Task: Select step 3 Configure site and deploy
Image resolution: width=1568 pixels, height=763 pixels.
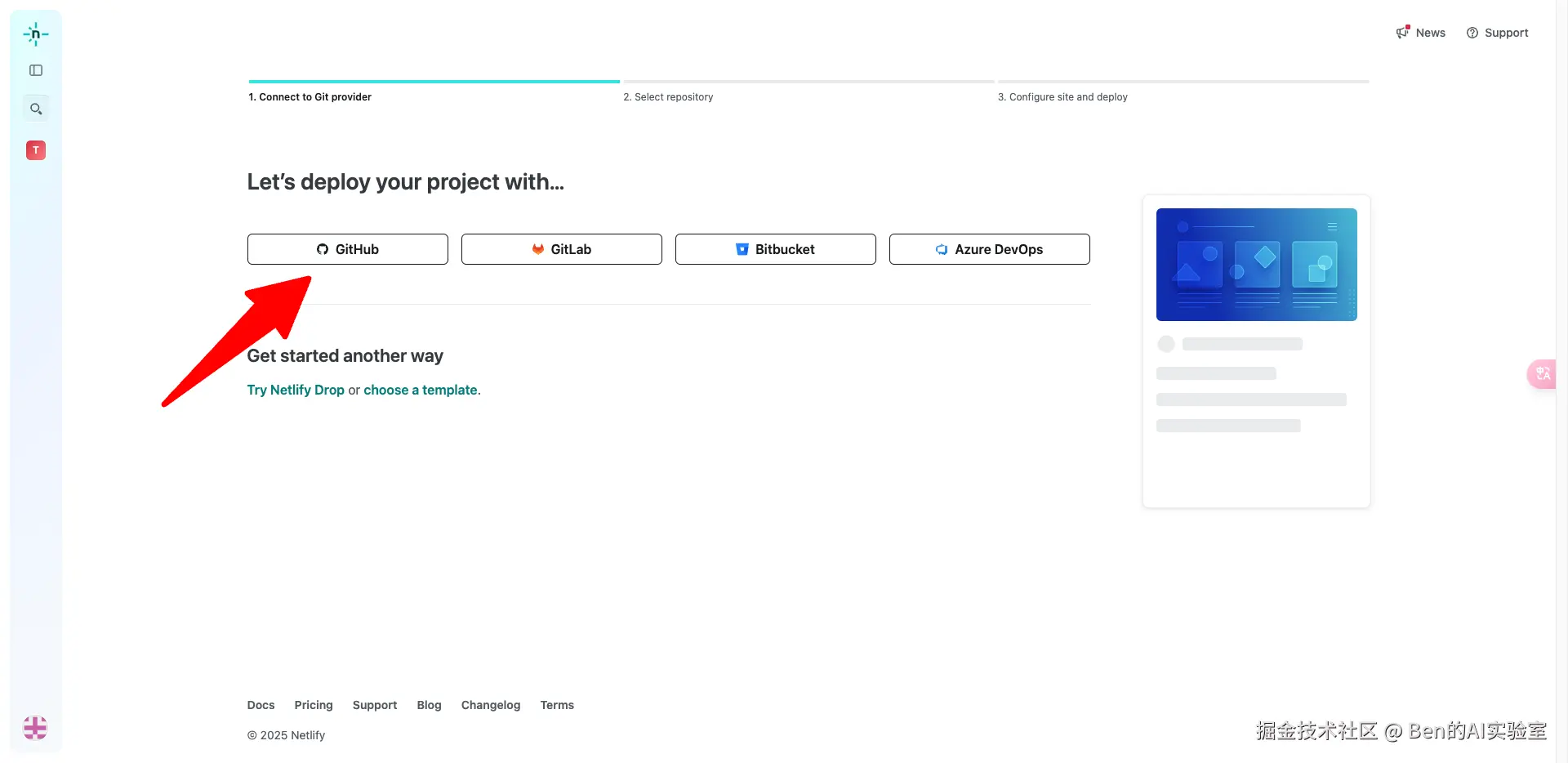Action: [x=1062, y=96]
